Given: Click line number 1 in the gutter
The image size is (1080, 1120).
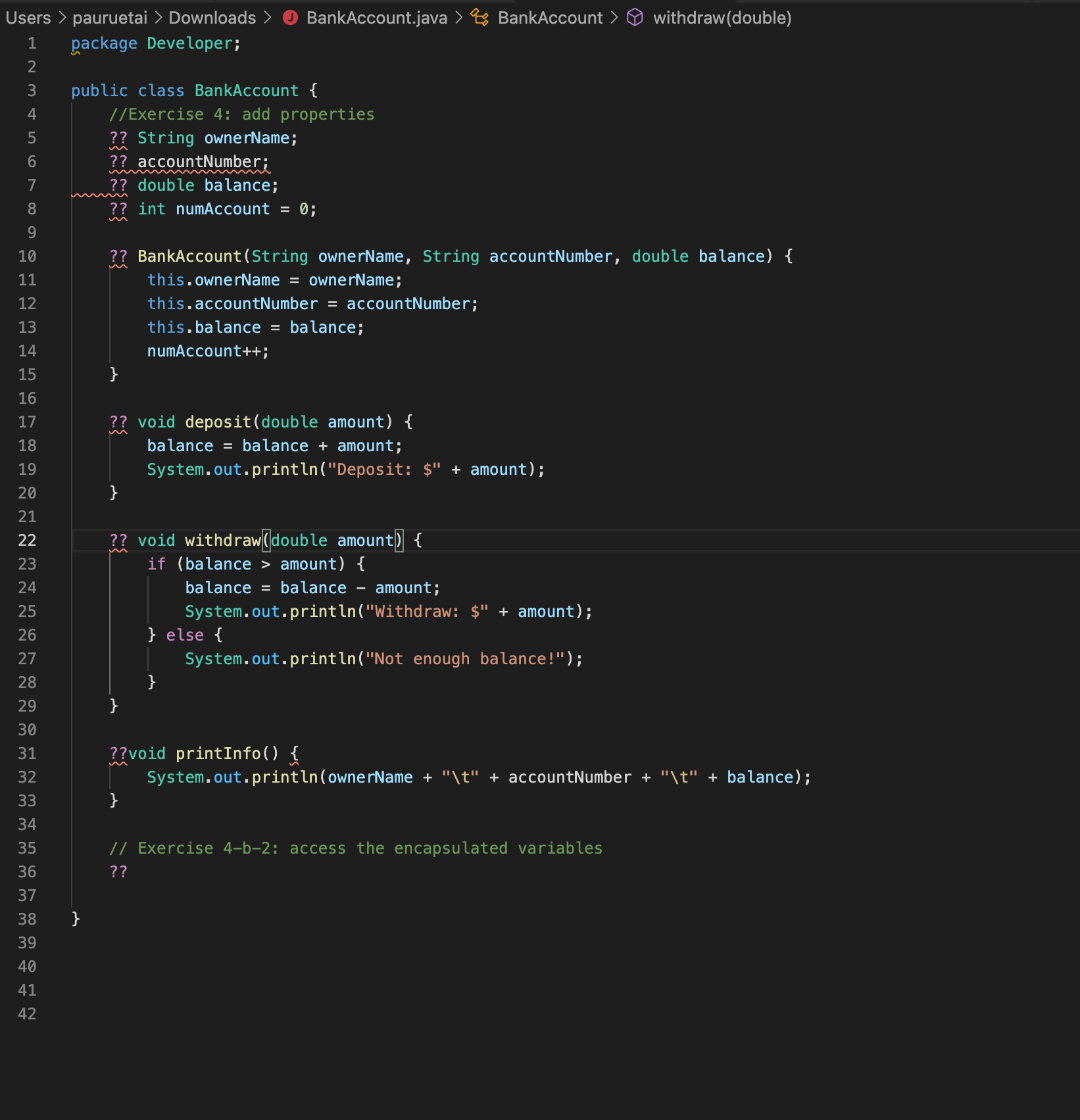Looking at the screenshot, I should tap(31, 43).
